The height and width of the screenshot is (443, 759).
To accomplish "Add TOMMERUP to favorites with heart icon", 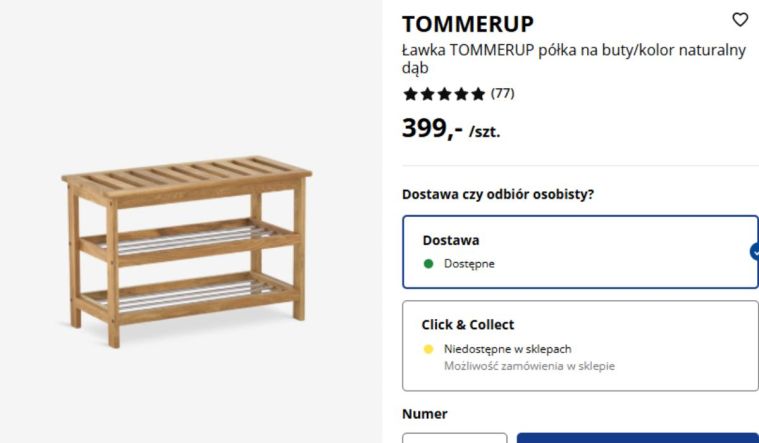I will coord(740,20).
